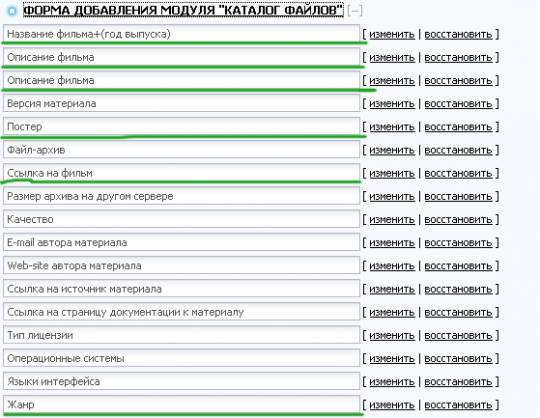
Task: Collapse the form section with [–] toggle
Action: tap(355, 11)
